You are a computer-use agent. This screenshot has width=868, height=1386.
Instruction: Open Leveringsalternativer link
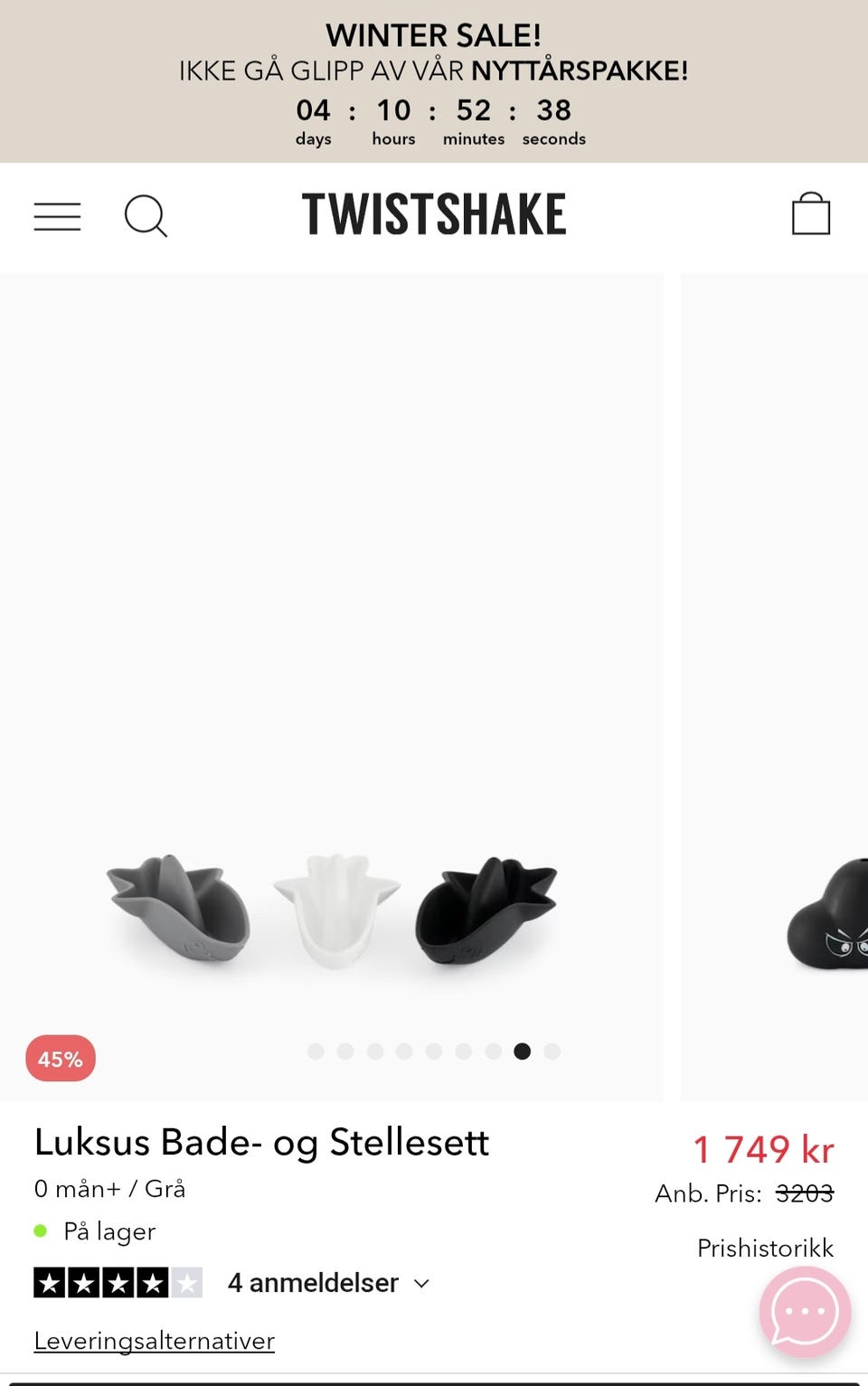click(155, 1341)
